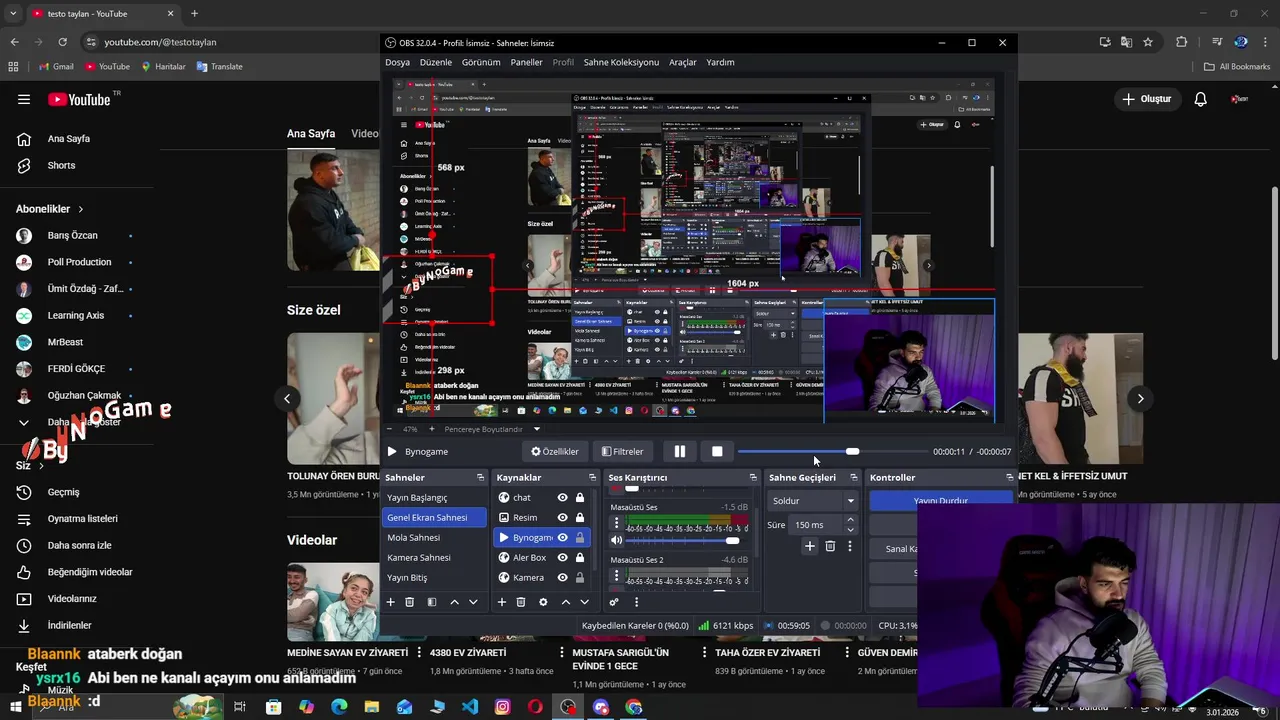Screen dimensions: 1280x720
Task: Increase Süre duration with up arrow
Action: pyautogui.click(x=850, y=519)
